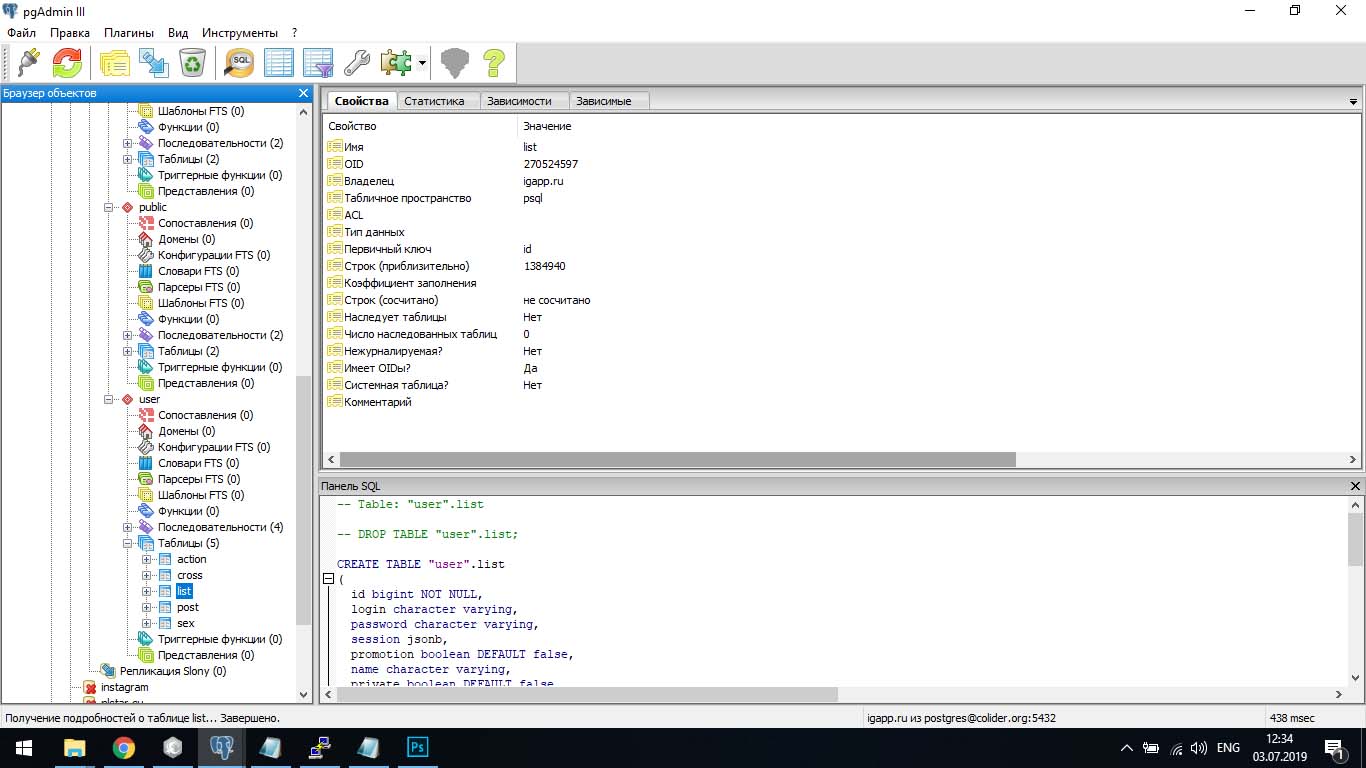This screenshot has width=1366, height=768.
Task: Click the plug icon to add server connection
Action: [x=28, y=63]
